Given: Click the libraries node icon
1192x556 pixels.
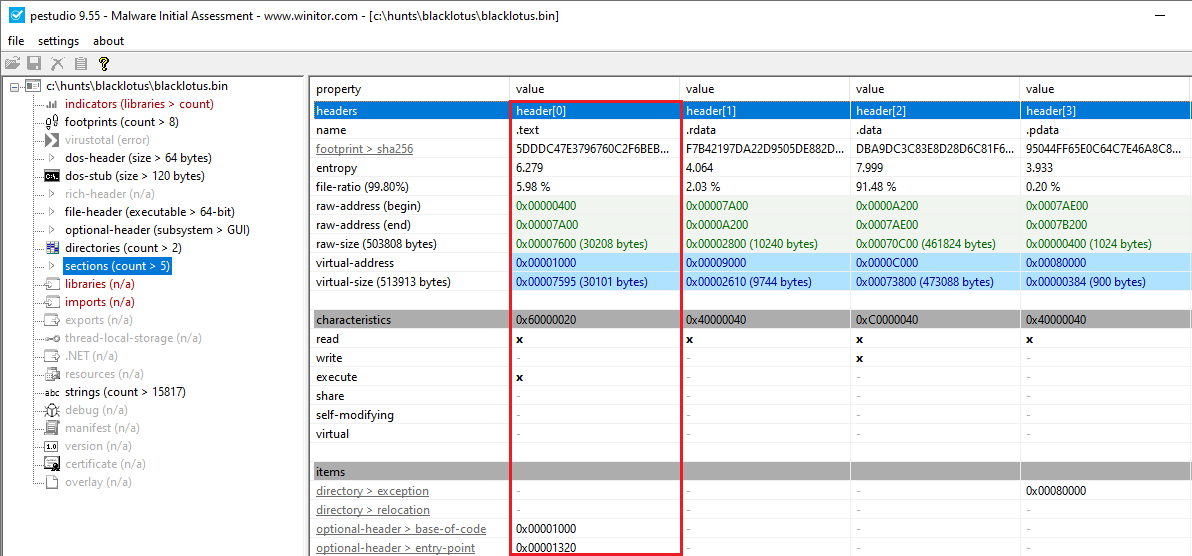Looking at the screenshot, I should coord(52,284).
